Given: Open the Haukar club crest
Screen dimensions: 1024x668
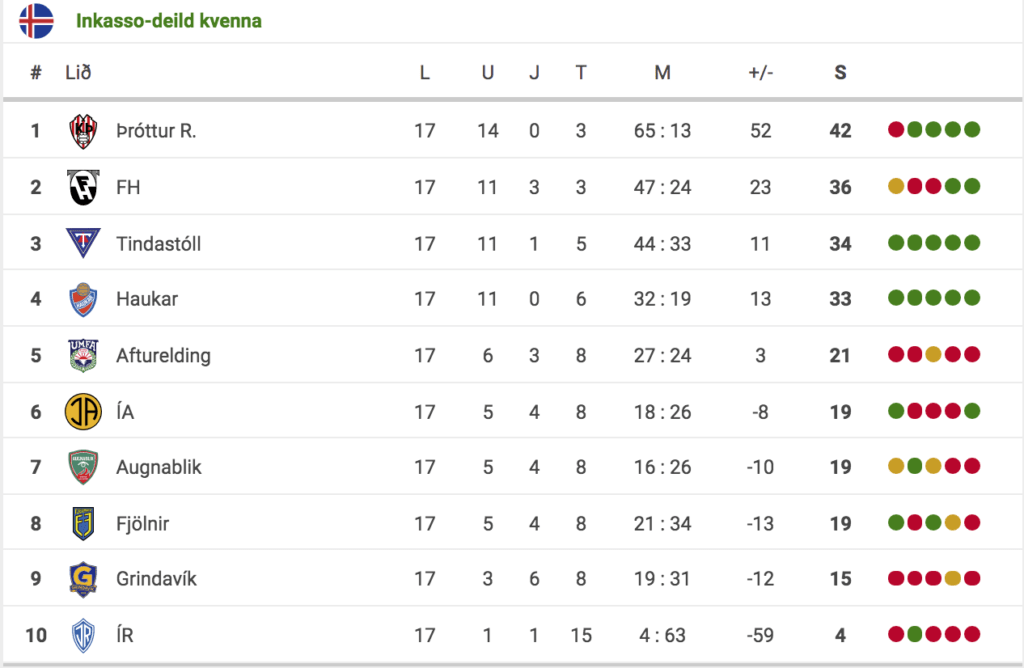Looking at the screenshot, I should tap(83, 299).
